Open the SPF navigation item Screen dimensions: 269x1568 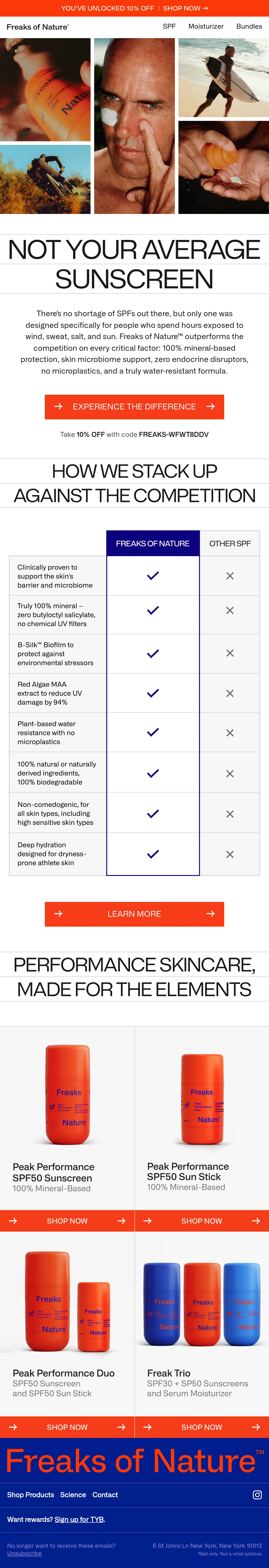coord(169,26)
